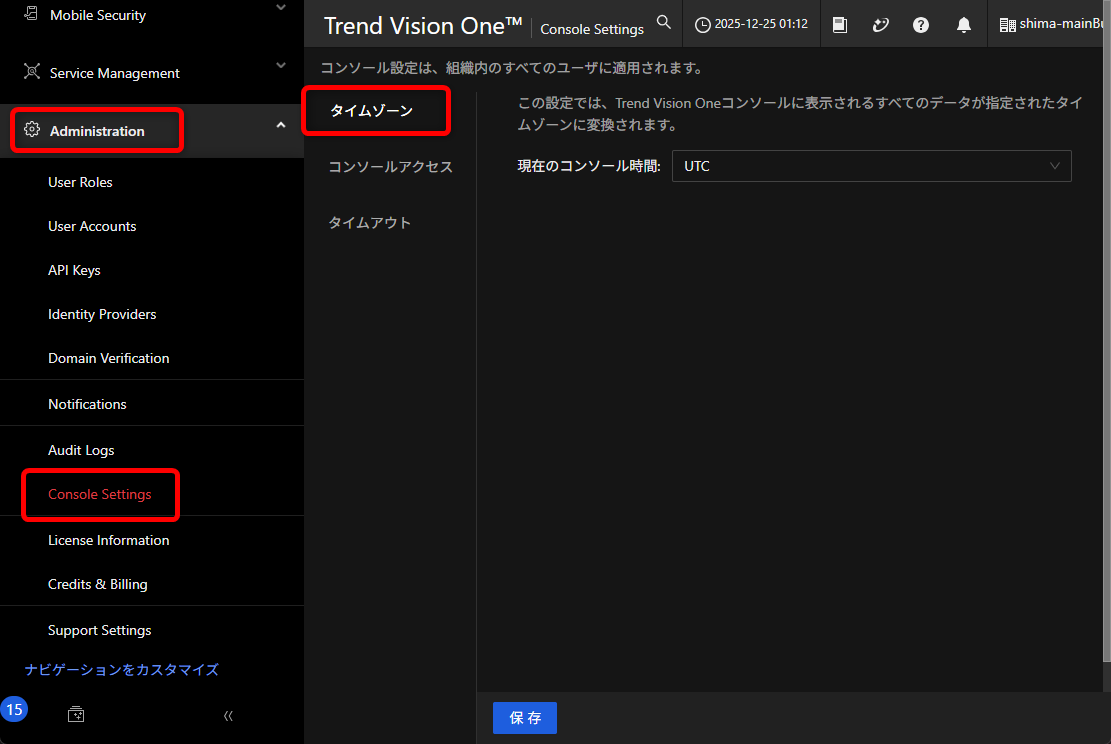Click the Console Settings header breadcrumb
This screenshot has width=1111, height=744.
coord(592,29)
